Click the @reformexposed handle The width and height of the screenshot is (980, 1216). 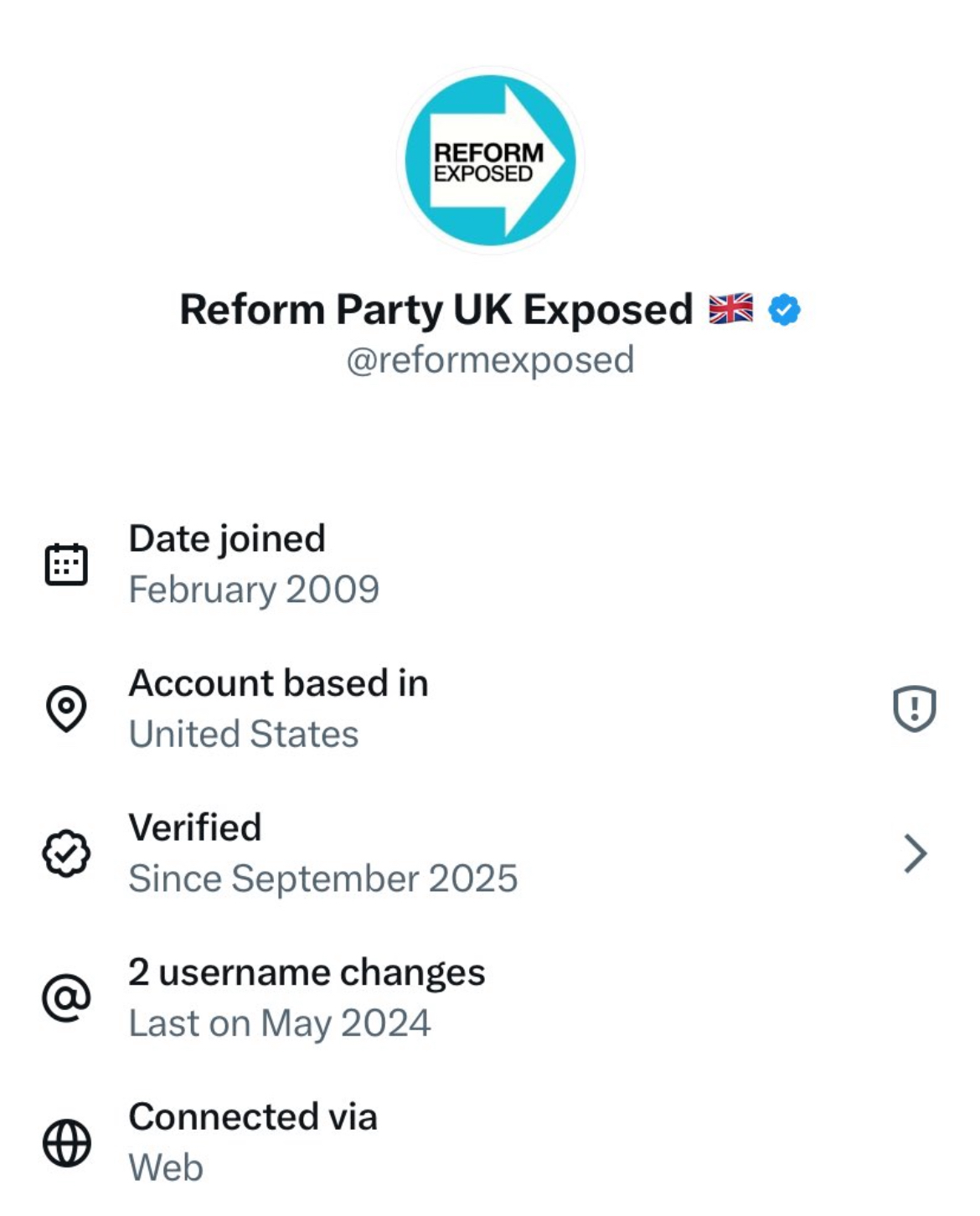coord(490,360)
